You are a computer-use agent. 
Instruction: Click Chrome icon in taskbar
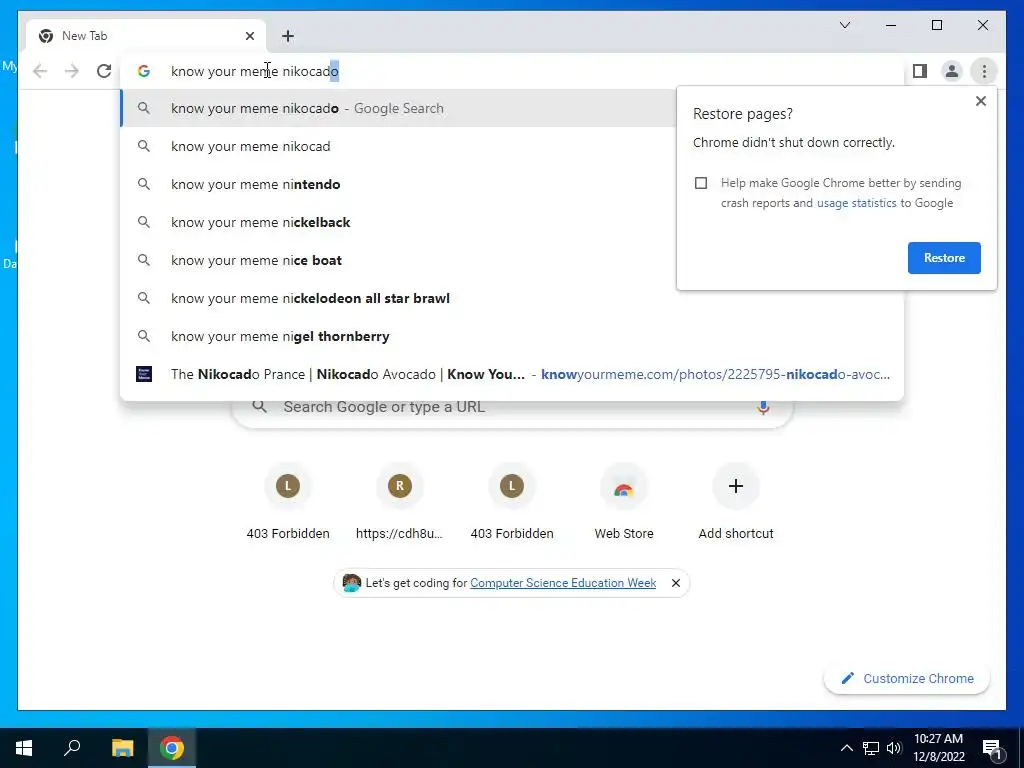(x=172, y=748)
